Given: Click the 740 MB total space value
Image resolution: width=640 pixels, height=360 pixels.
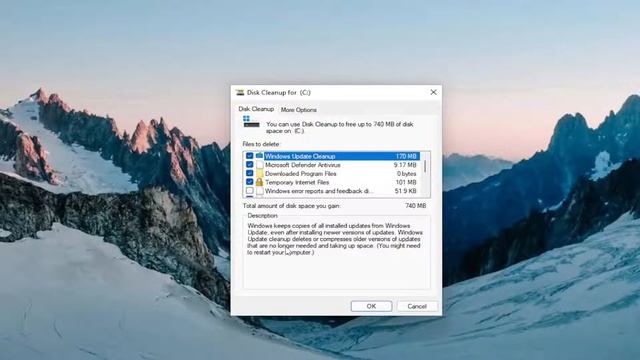Looking at the screenshot, I should coord(416,206).
